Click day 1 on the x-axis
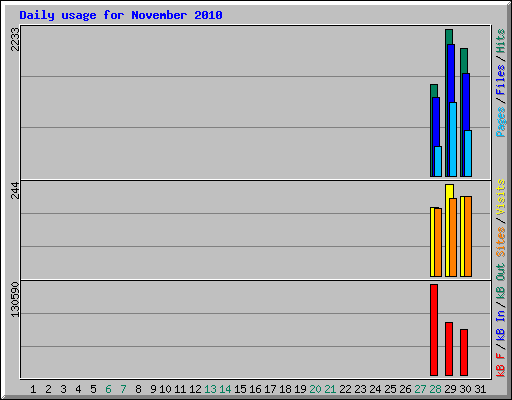The height and width of the screenshot is (400, 512). [x=33, y=389]
